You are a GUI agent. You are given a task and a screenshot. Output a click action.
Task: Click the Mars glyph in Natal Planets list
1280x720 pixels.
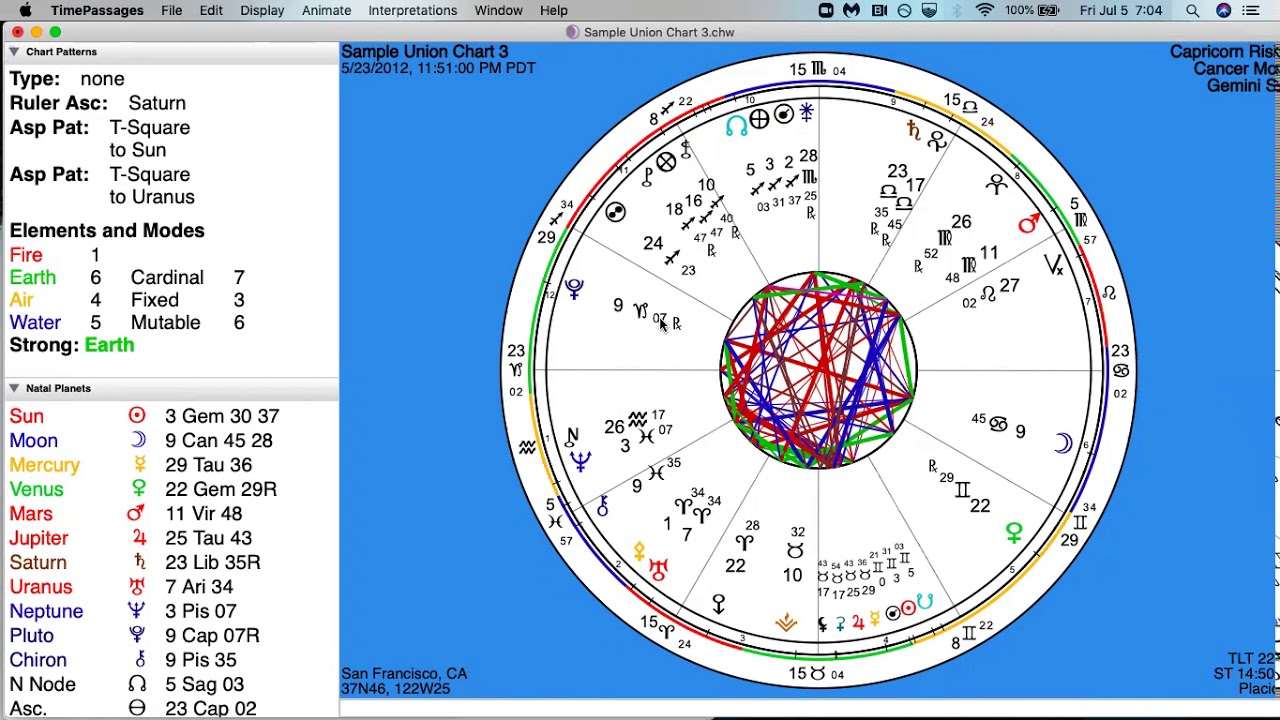136,513
